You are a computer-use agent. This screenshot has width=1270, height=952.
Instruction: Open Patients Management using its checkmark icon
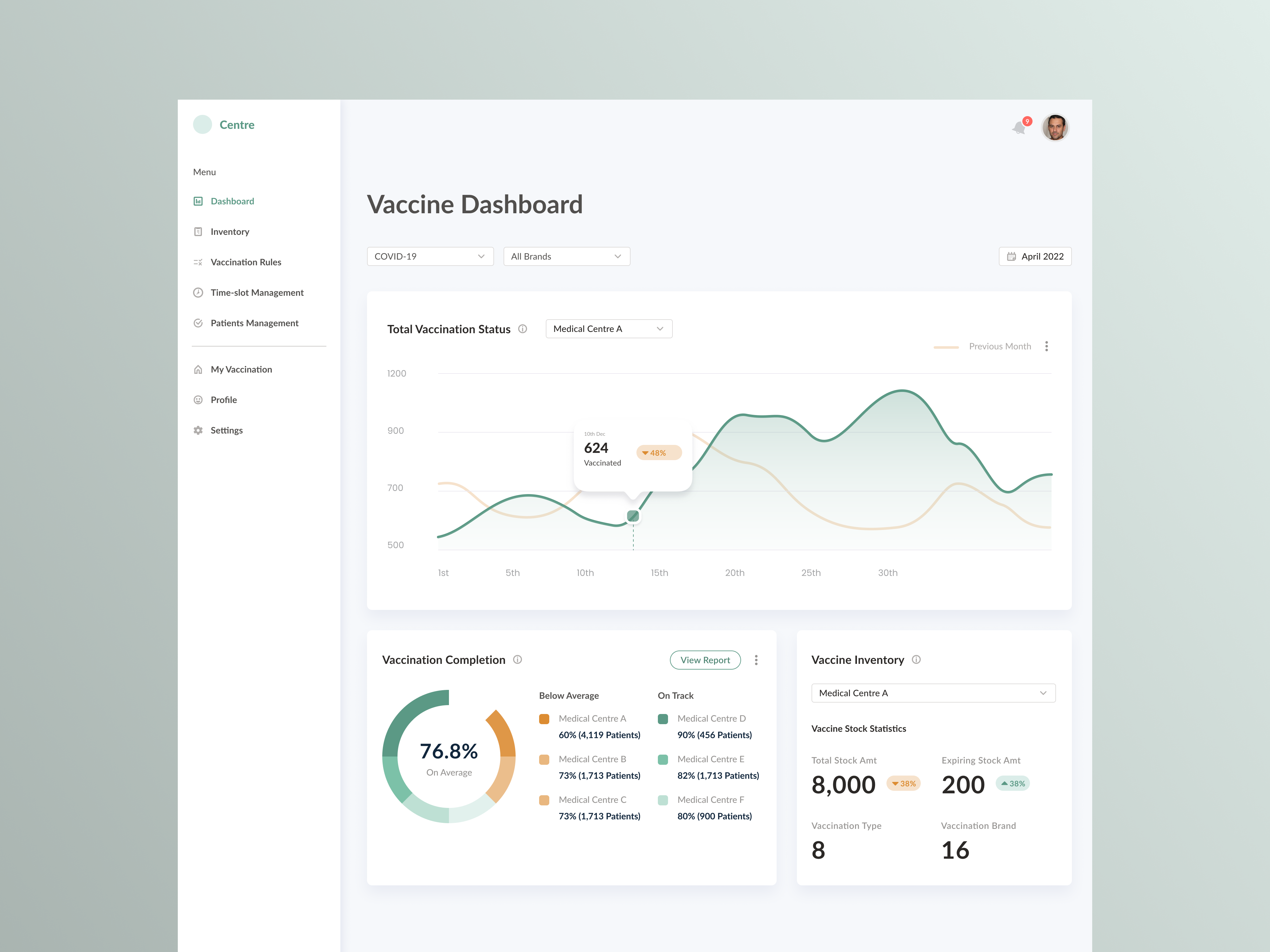pos(198,323)
